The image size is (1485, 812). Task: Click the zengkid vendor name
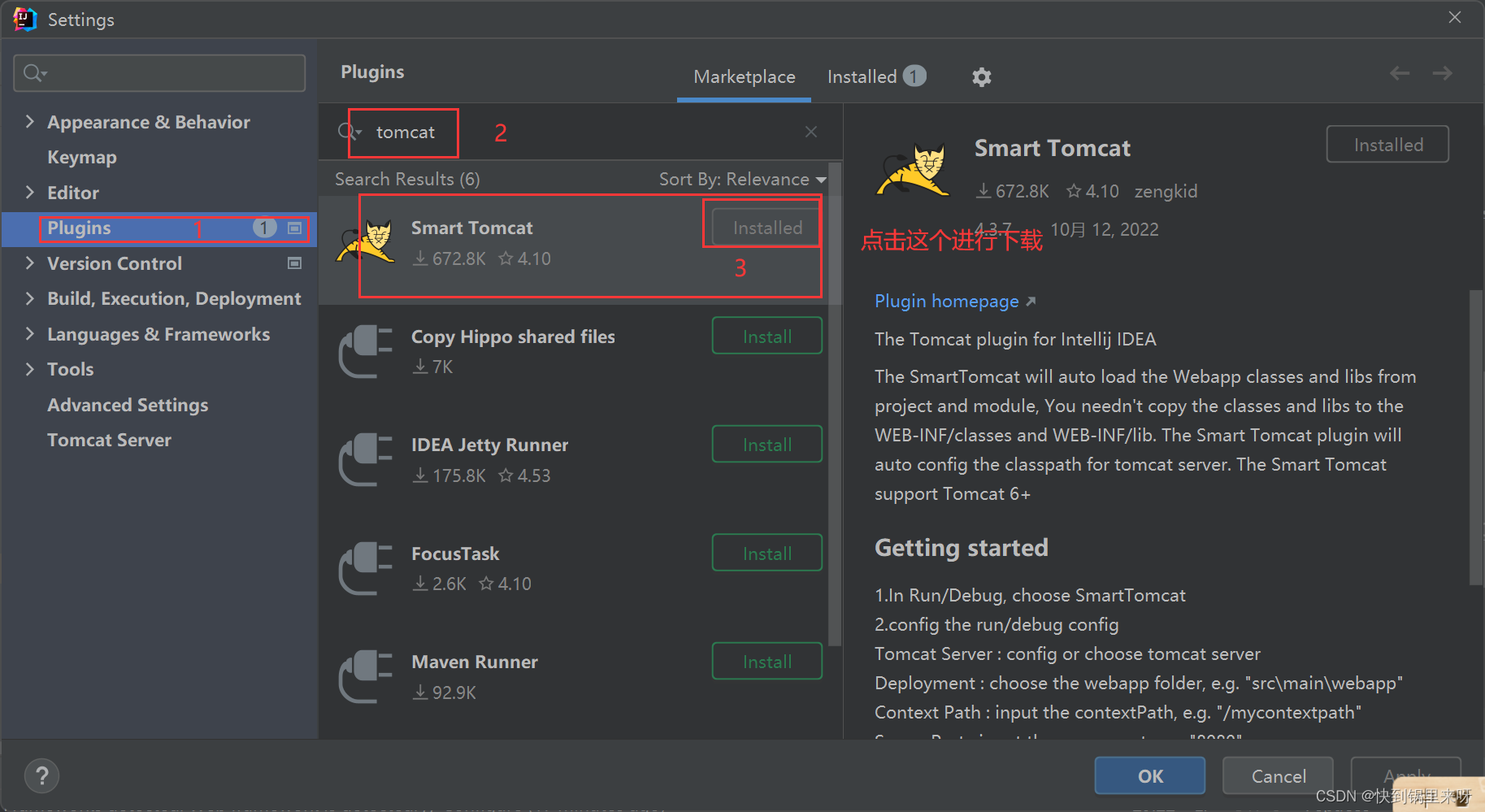1166,191
